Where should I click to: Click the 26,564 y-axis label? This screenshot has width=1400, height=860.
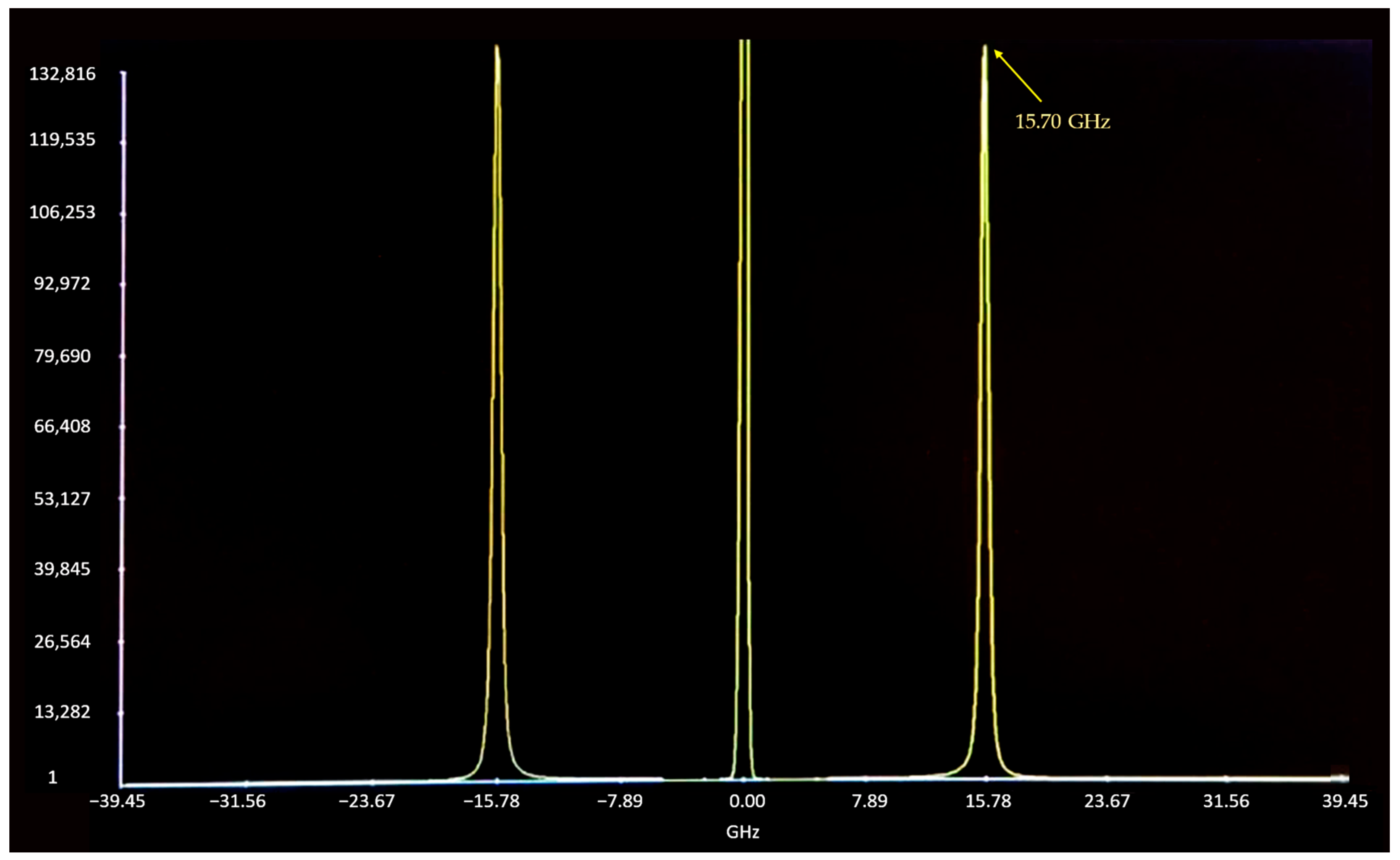click(63, 642)
